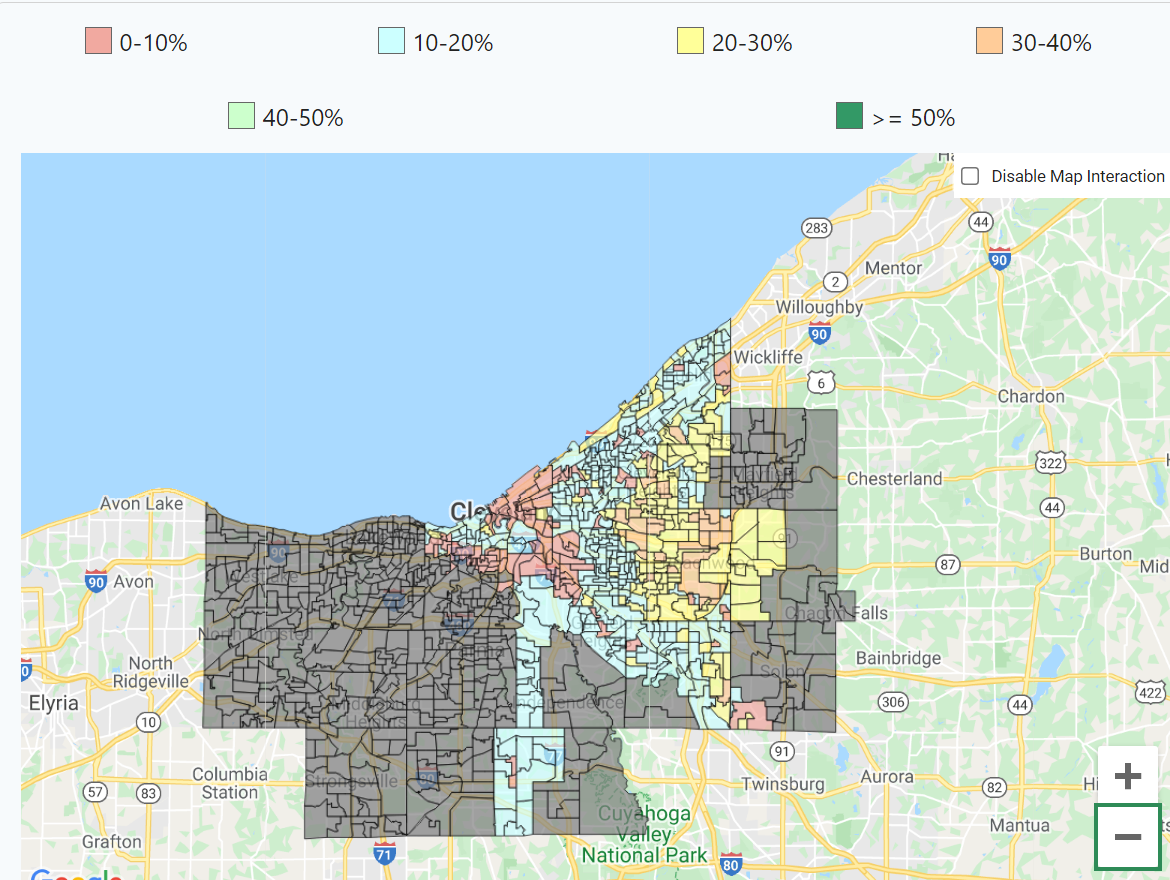
Task: Click the 10-20% light blue legend swatch
Action: point(392,41)
